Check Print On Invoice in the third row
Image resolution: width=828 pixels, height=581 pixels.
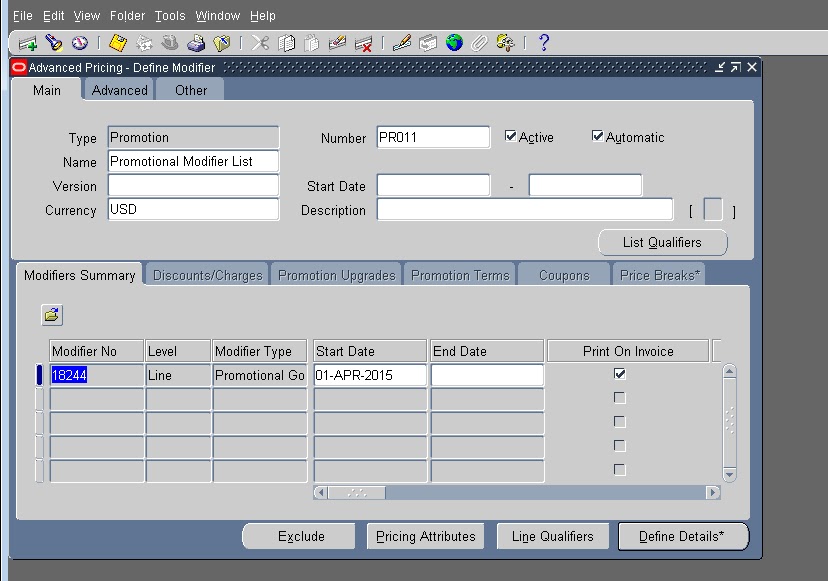620,421
